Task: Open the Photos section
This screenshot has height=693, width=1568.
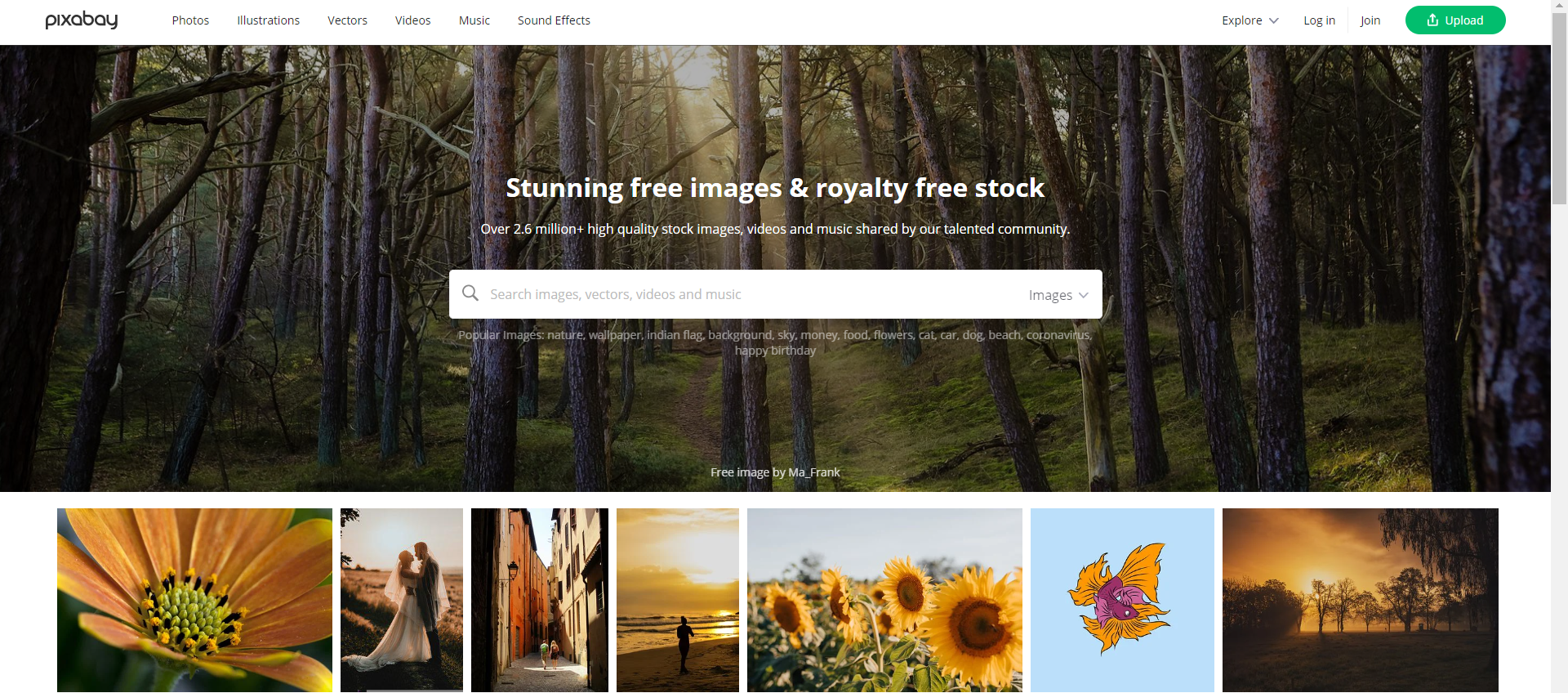Action: point(190,20)
